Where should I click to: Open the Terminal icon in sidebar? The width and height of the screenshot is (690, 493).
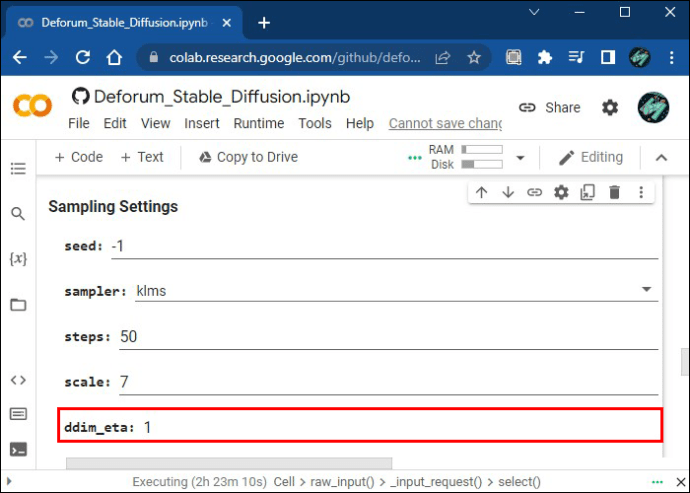tap(18, 450)
